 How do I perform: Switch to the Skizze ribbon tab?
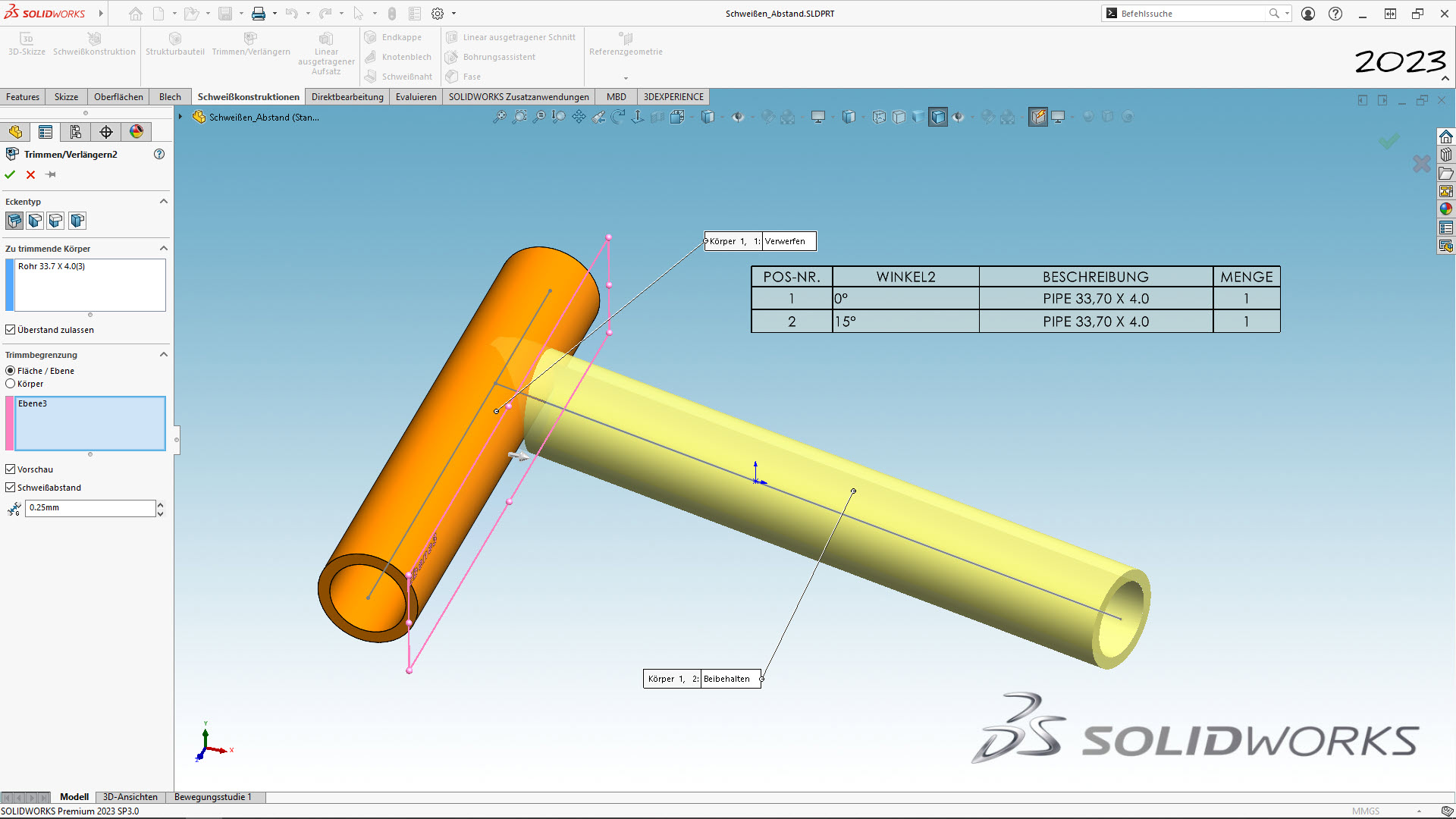66,96
